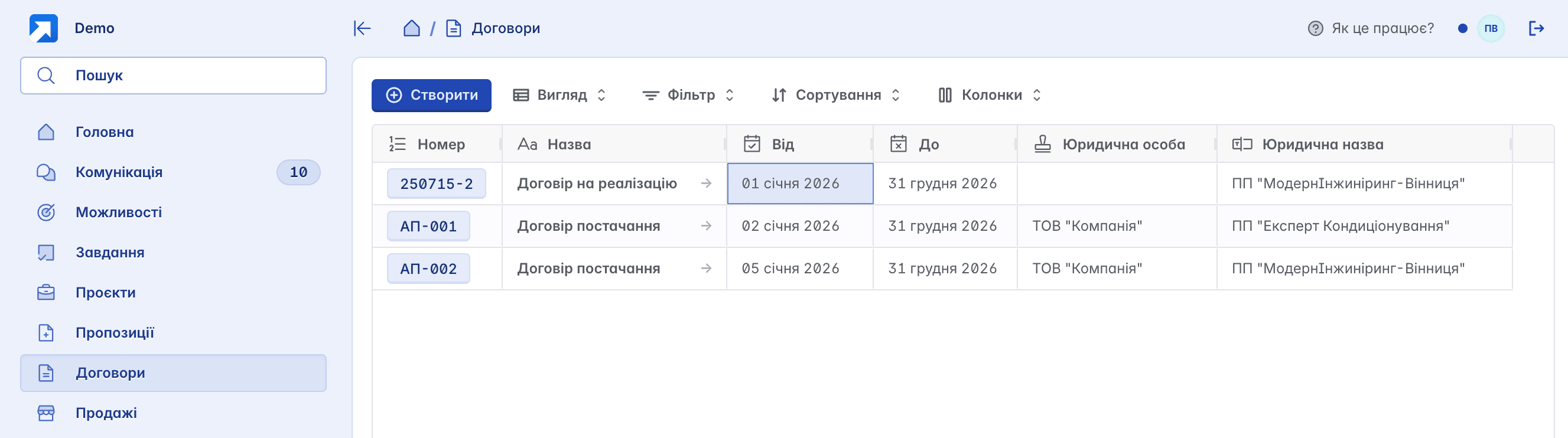This screenshot has width=1568, height=438.
Task: Click the Створити create button
Action: (431, 95)
